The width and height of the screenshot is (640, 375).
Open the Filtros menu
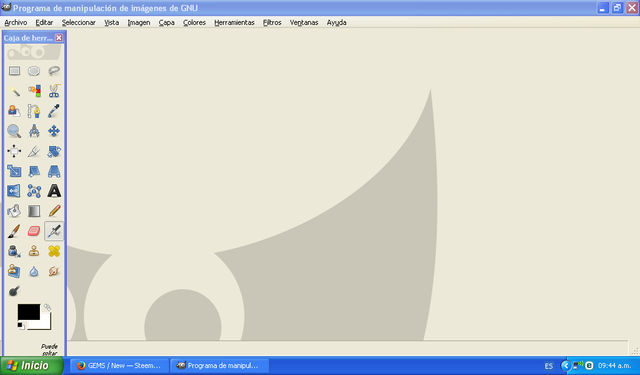tap(272, 22)
